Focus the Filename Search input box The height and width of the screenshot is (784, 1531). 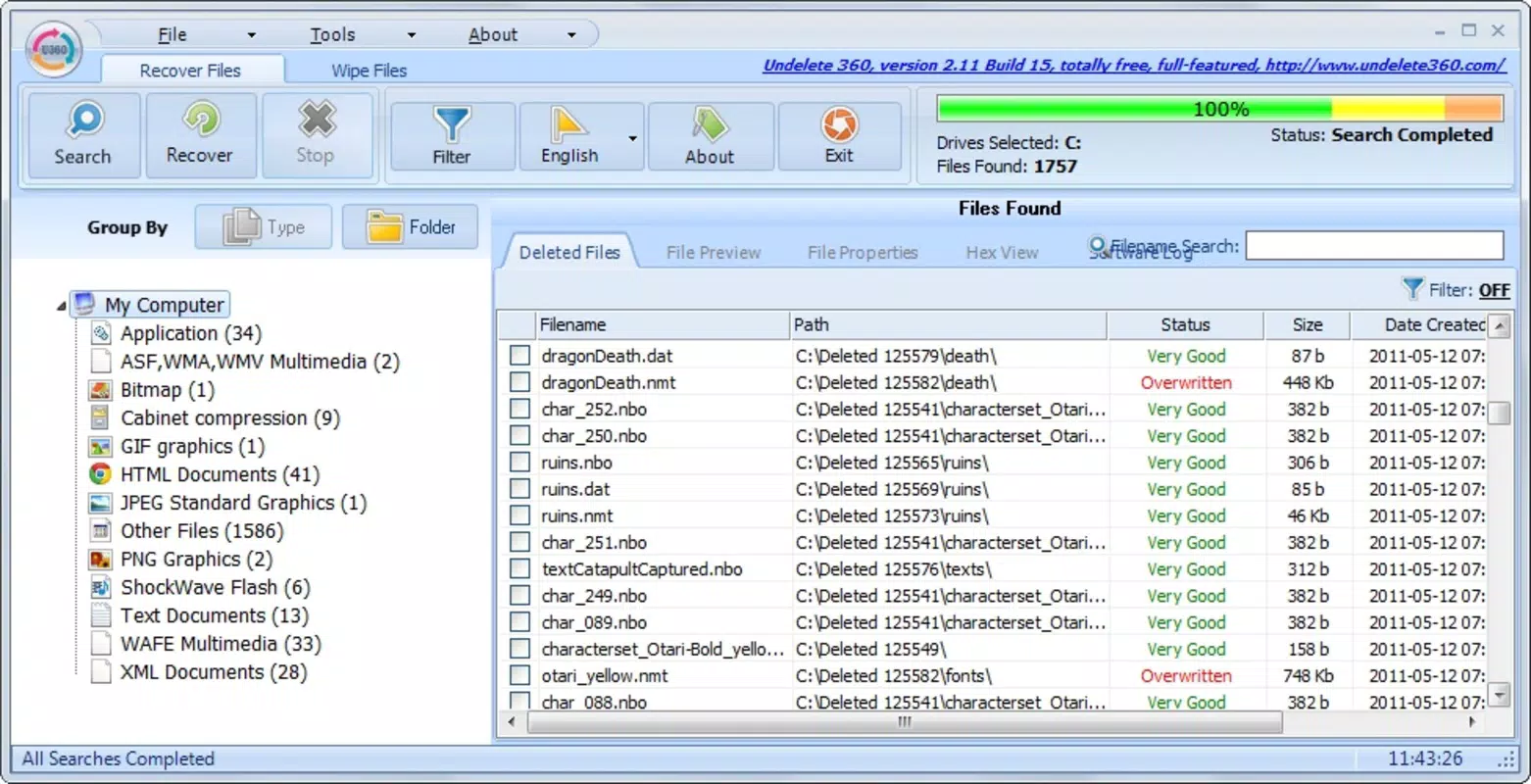(x=1374, y=246)
